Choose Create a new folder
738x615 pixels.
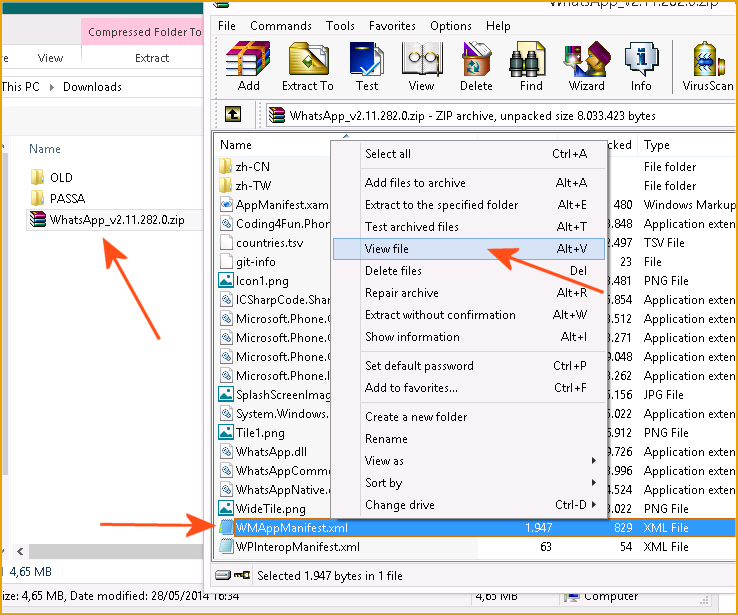coord(469,417)
